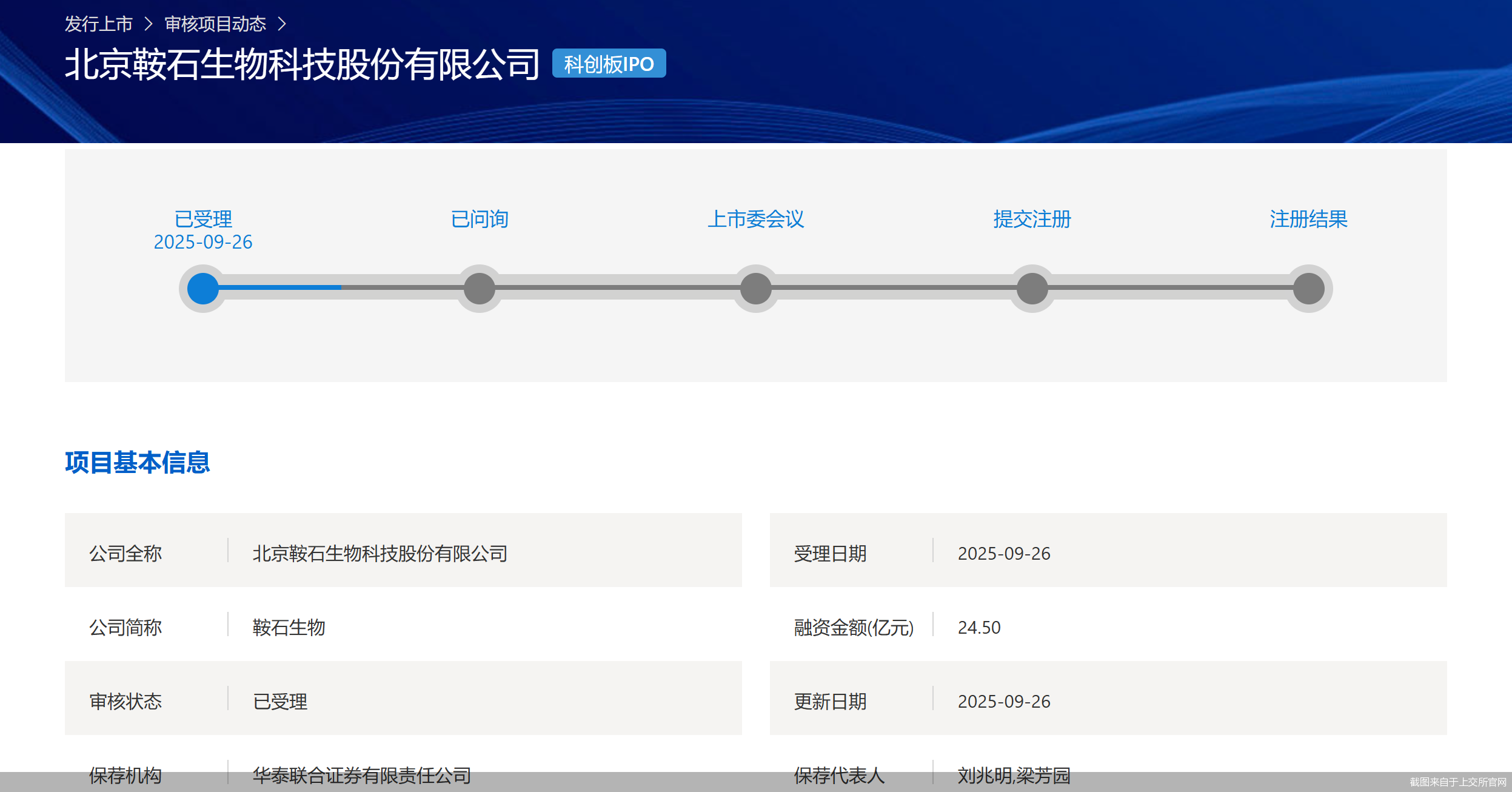Click the 已受理 stage label
This screenshot has width=1512, height=792.
(x=203, y=219)
